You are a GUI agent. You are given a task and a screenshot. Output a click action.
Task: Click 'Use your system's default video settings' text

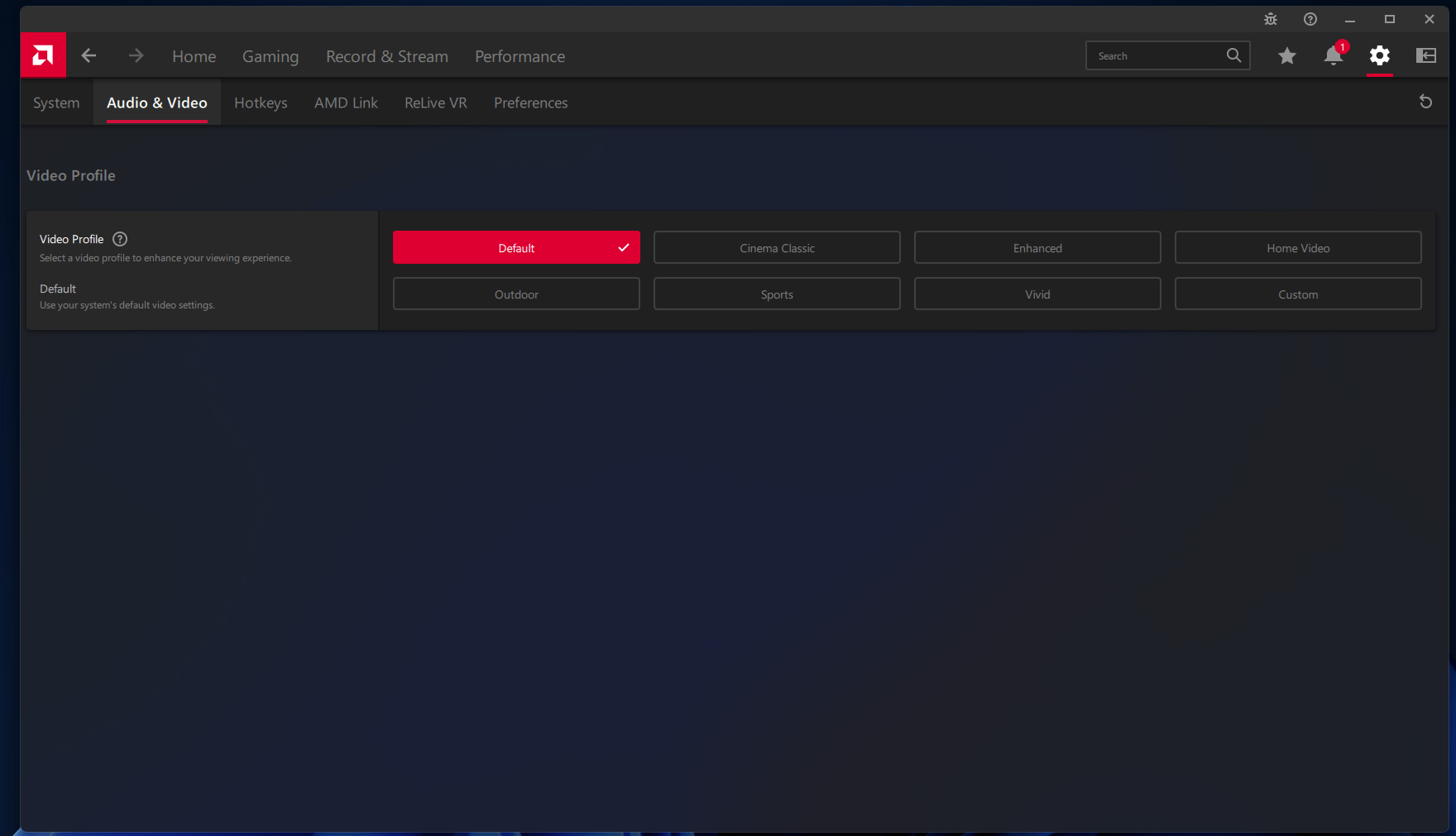[x=127, y=305]
